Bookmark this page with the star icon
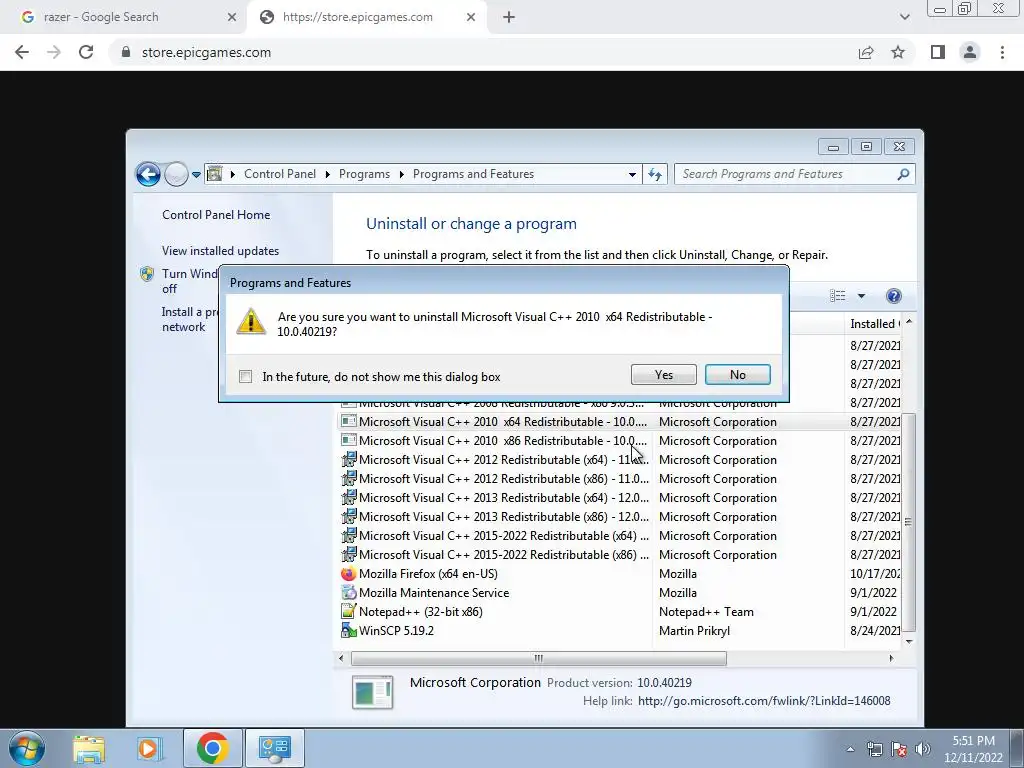This screenshot has height=768, width=1024. click(898, 52)
